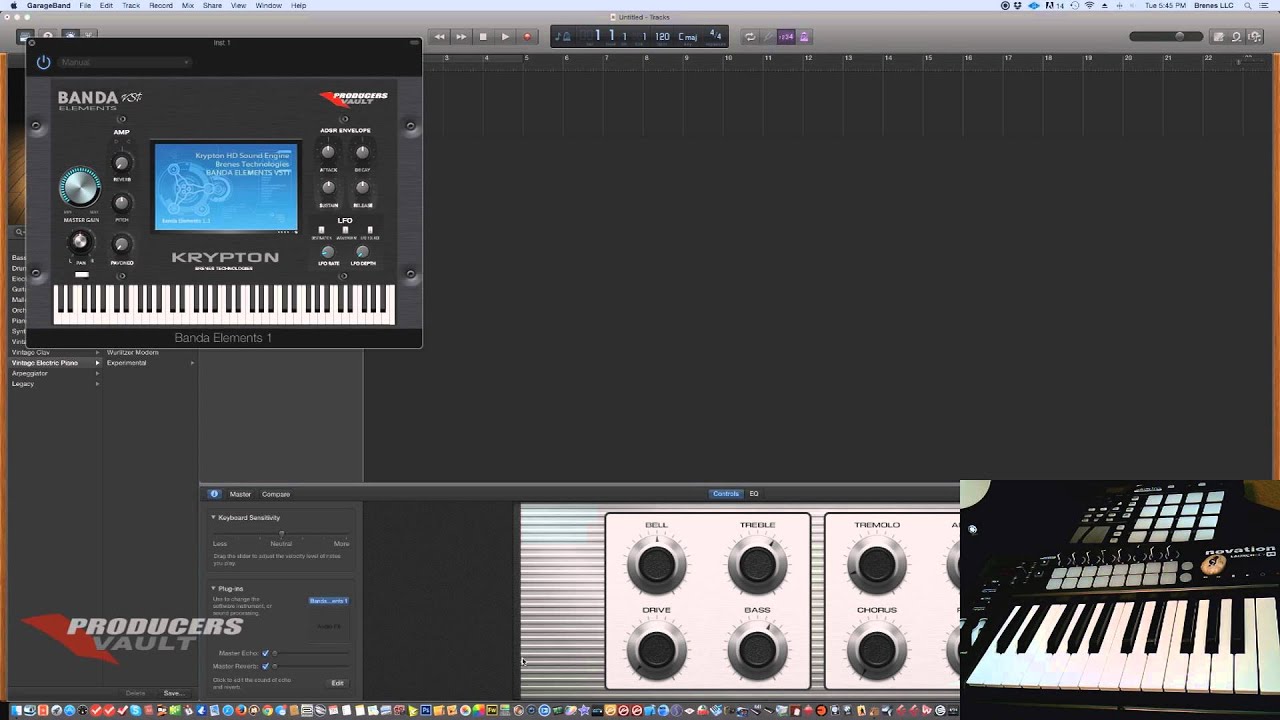The image size is (1280, 720).
Task: Toggle the Metronome button
Action: [x=804, y=37]
